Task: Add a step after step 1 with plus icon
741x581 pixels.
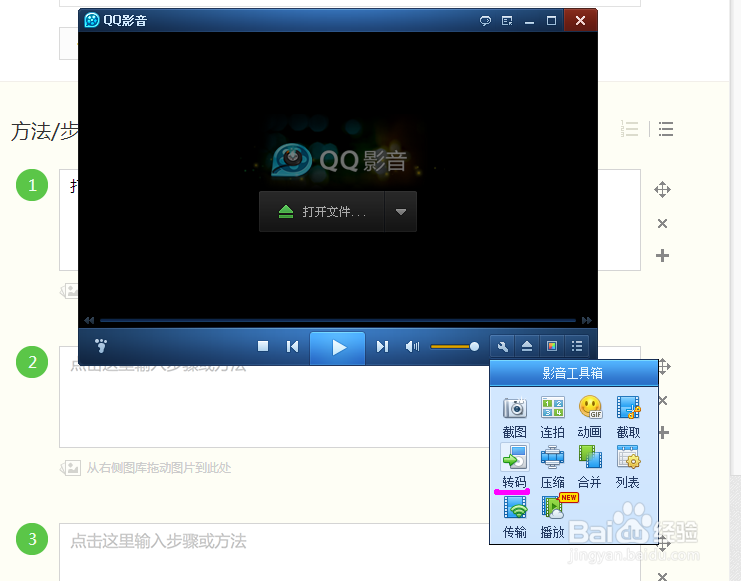Action: coord(662,256)
